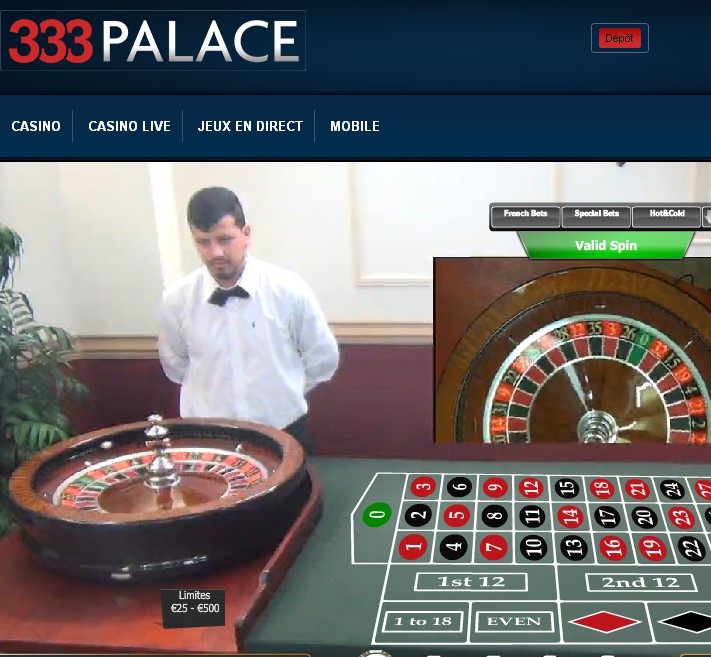
Task: Choose black number 13 on the layout
Action: point(574,547)
